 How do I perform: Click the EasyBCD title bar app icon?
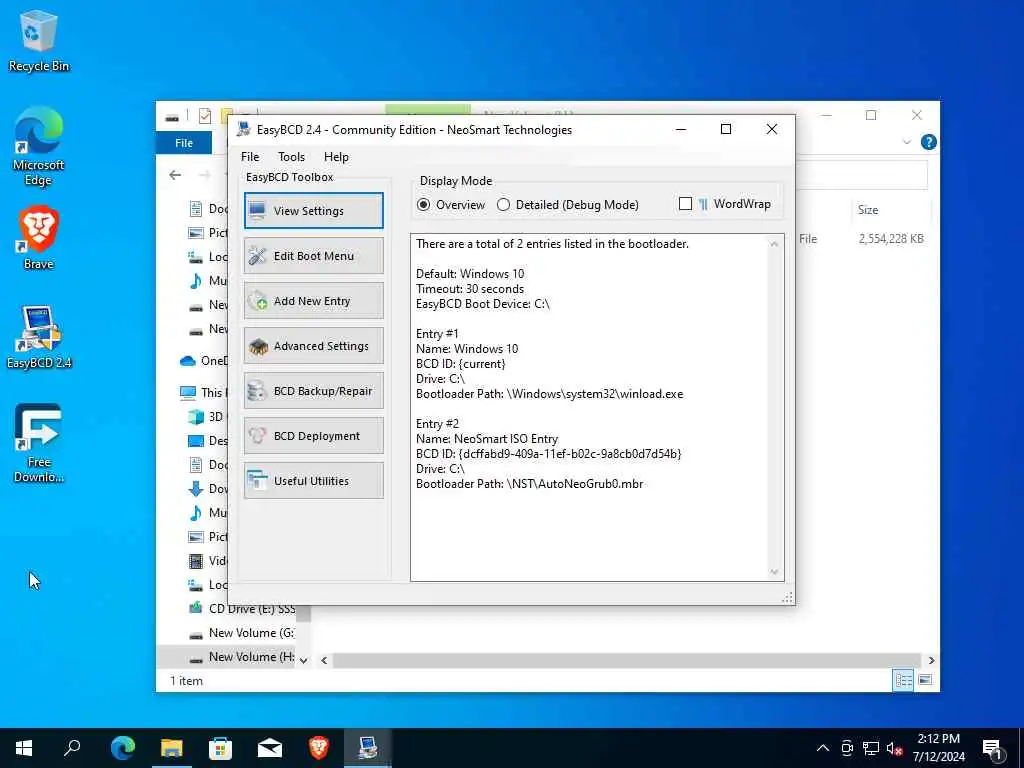click(x=244, y=129)
